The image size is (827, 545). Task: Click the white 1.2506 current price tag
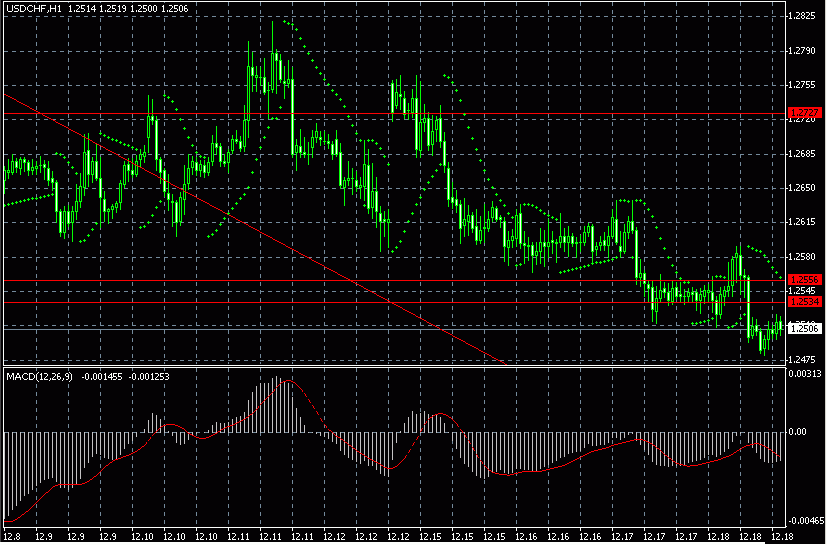[805, 329]
